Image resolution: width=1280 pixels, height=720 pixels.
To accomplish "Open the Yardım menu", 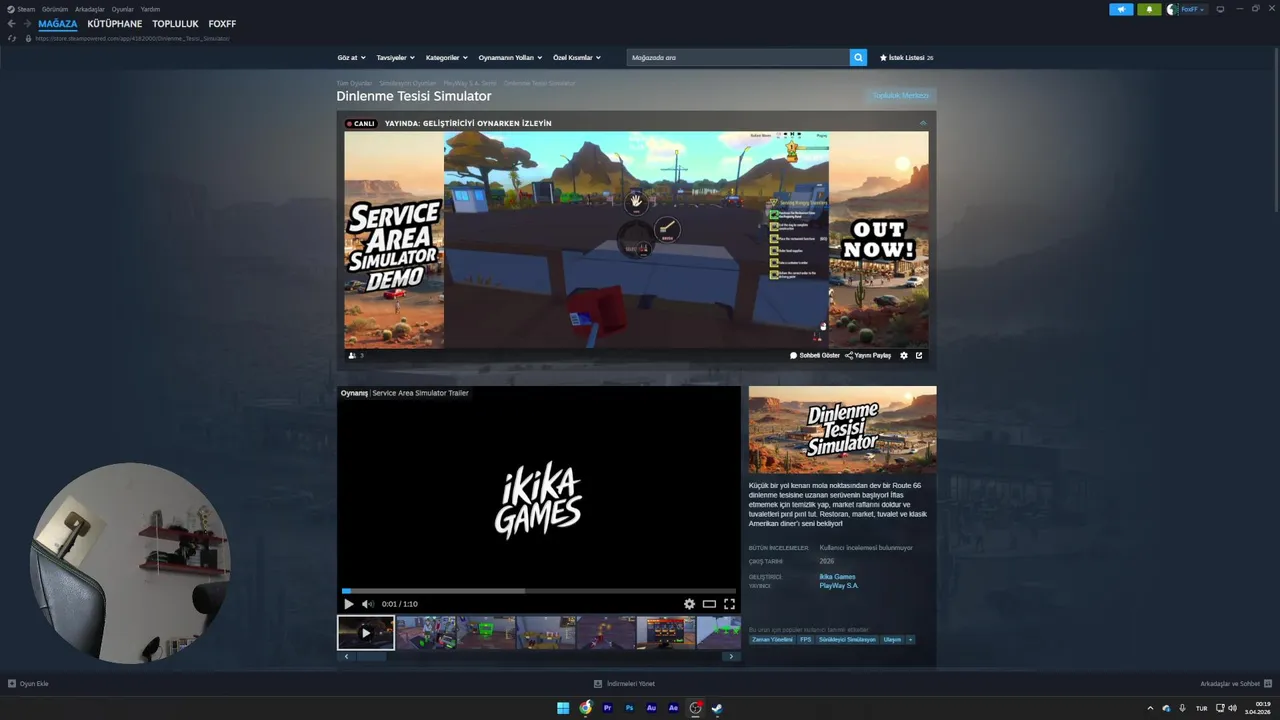I will click(x=150, y=9).
